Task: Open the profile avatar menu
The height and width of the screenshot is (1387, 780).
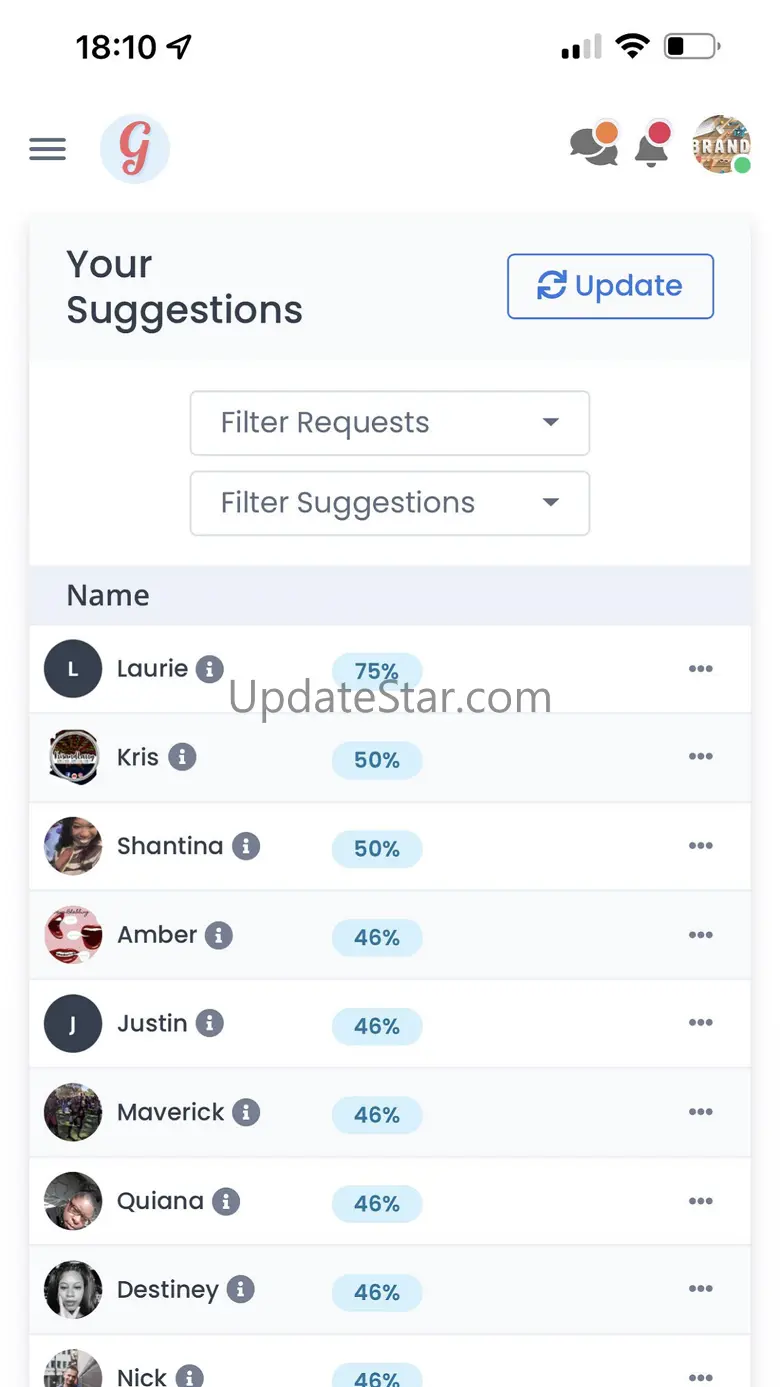Action: point(721,145)
